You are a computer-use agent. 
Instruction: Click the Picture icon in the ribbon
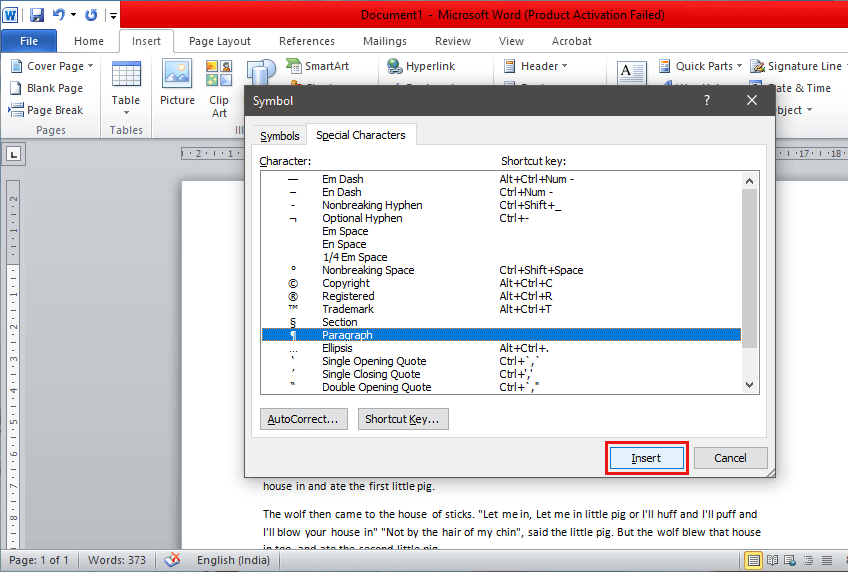coord(177,83)
